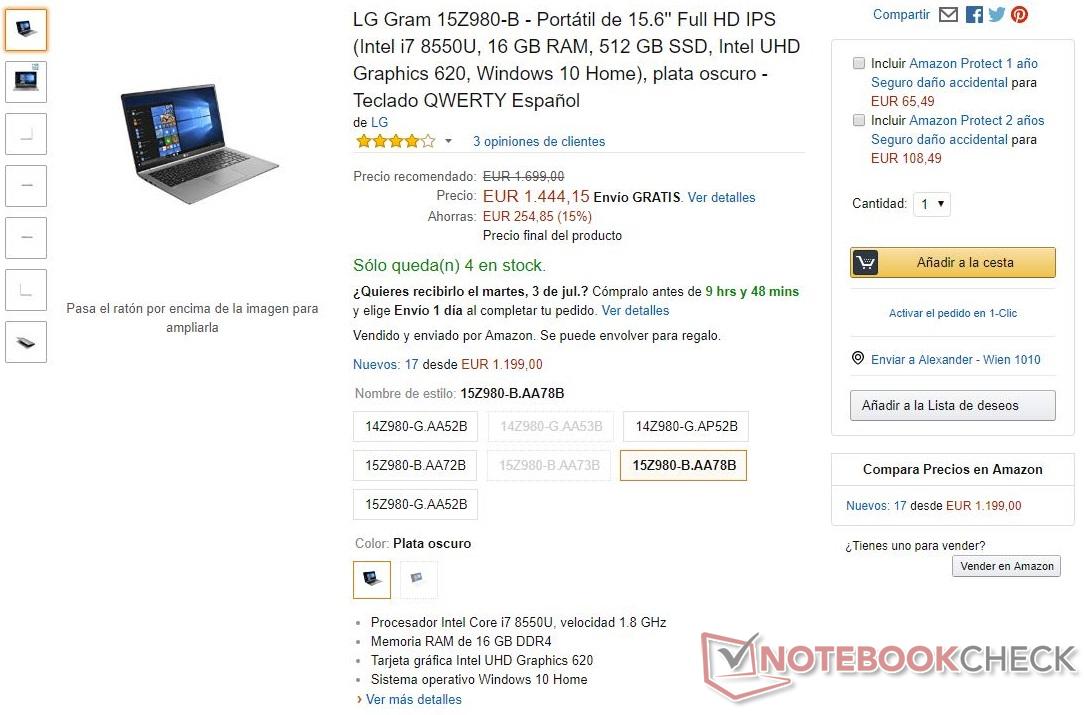Share on Pinterest icon
This screenshot has height=715, width=1087.
pos(1019,15)
